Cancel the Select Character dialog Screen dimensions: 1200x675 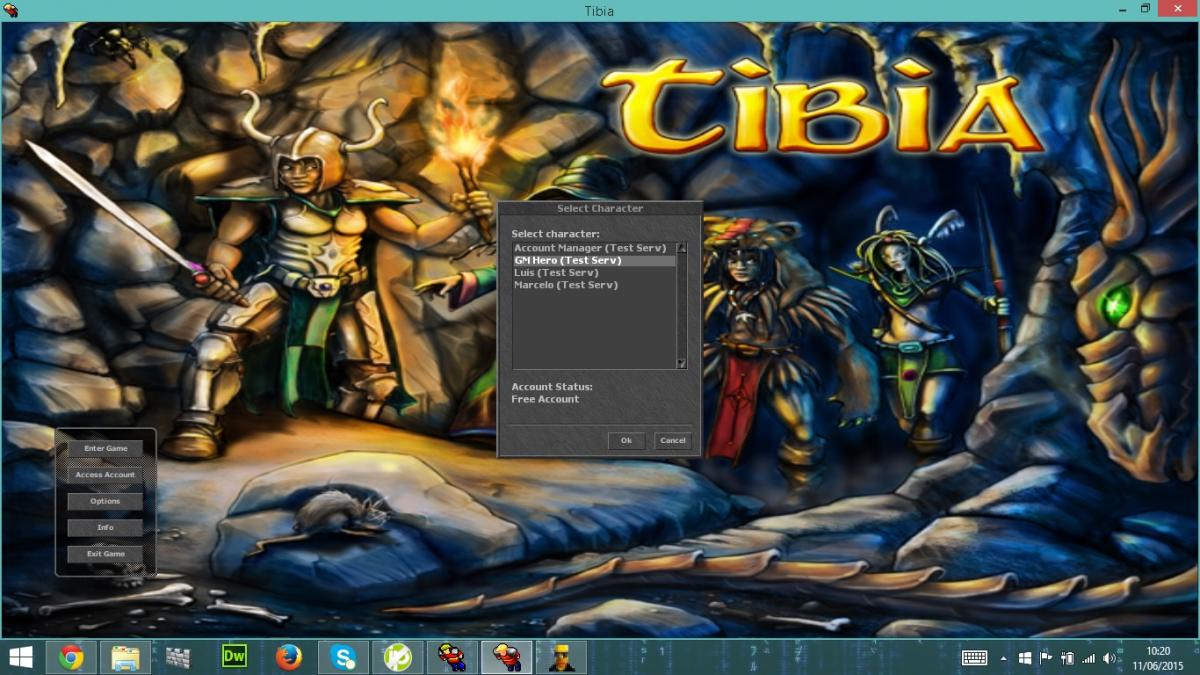point(673,440)
